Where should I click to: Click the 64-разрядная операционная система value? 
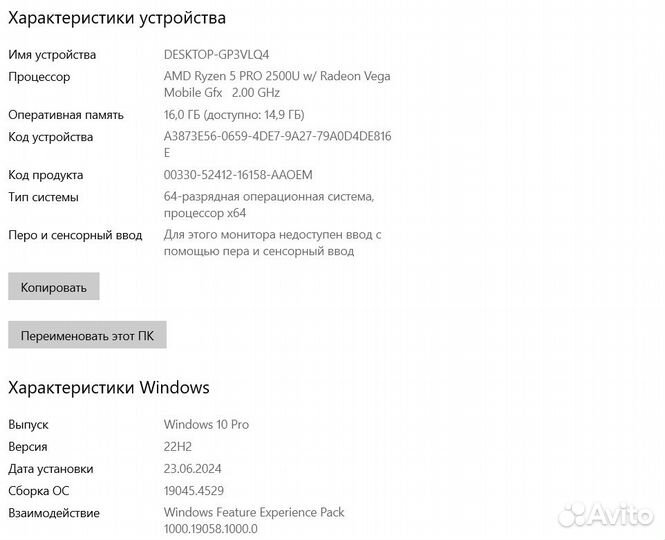269,204
